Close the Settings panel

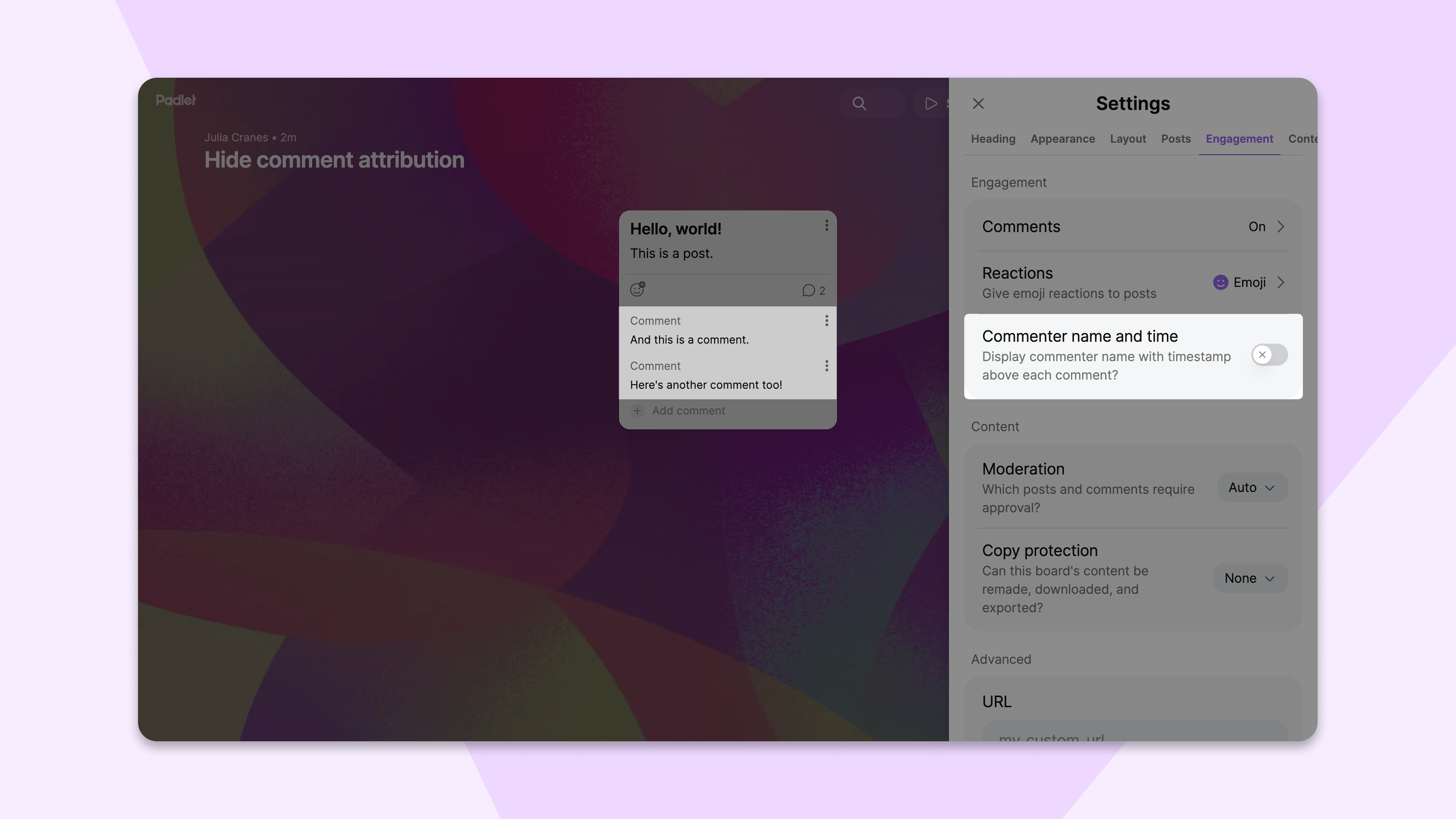coord(978,104)
